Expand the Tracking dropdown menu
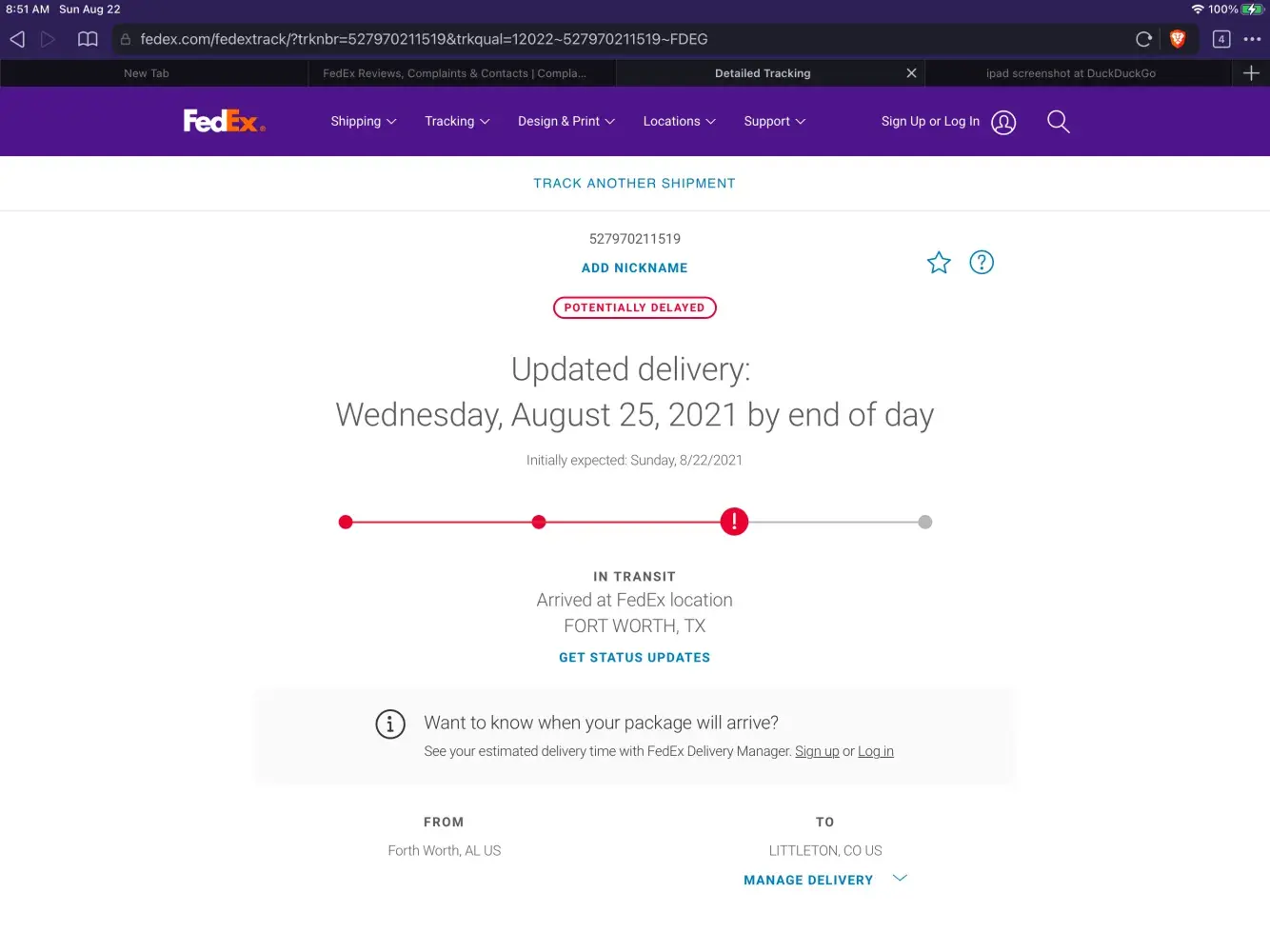 point(457,121)
